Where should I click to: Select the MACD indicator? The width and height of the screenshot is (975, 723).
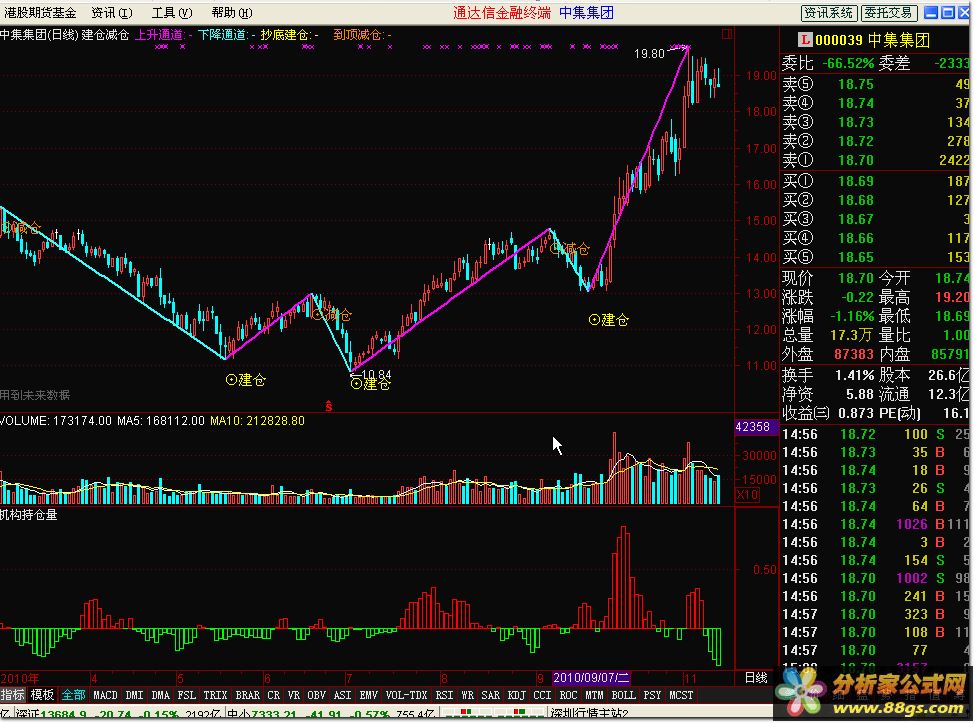(x=105, y=695)
